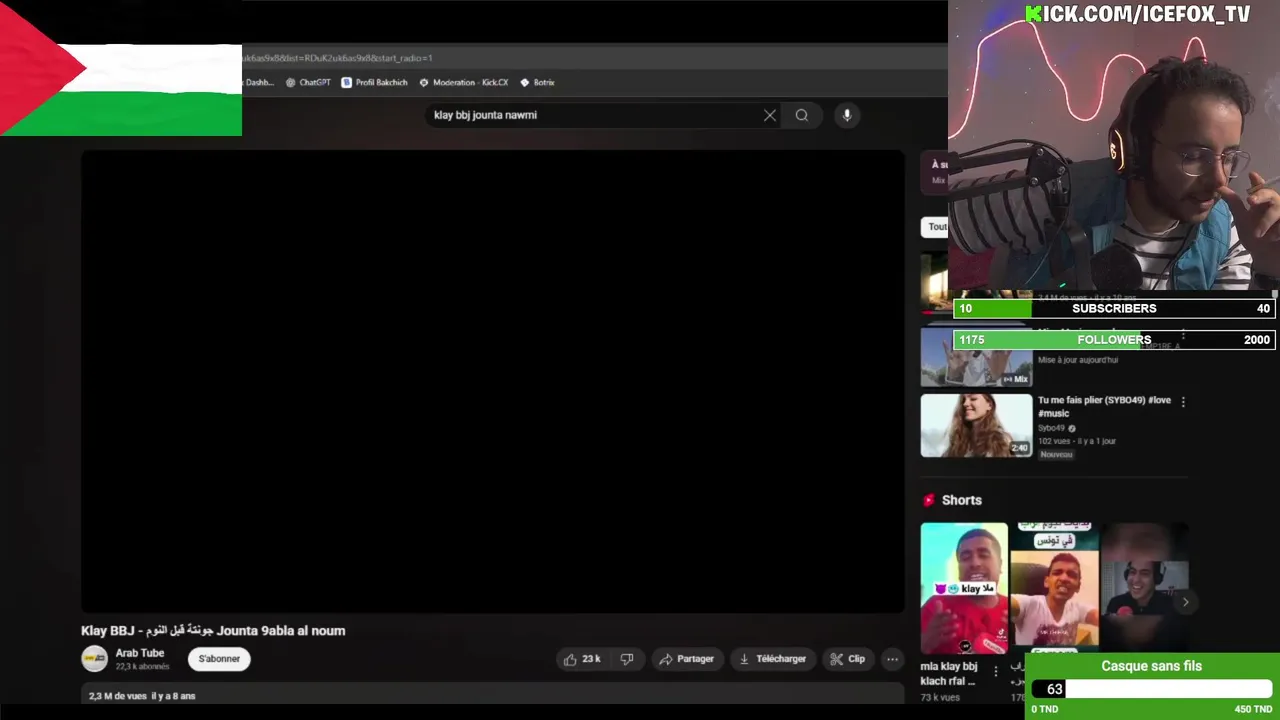This screenshot has width=1280, height=720.
Task: Open options menu for 'Tu me fais plier' video
Action: 1183,402
